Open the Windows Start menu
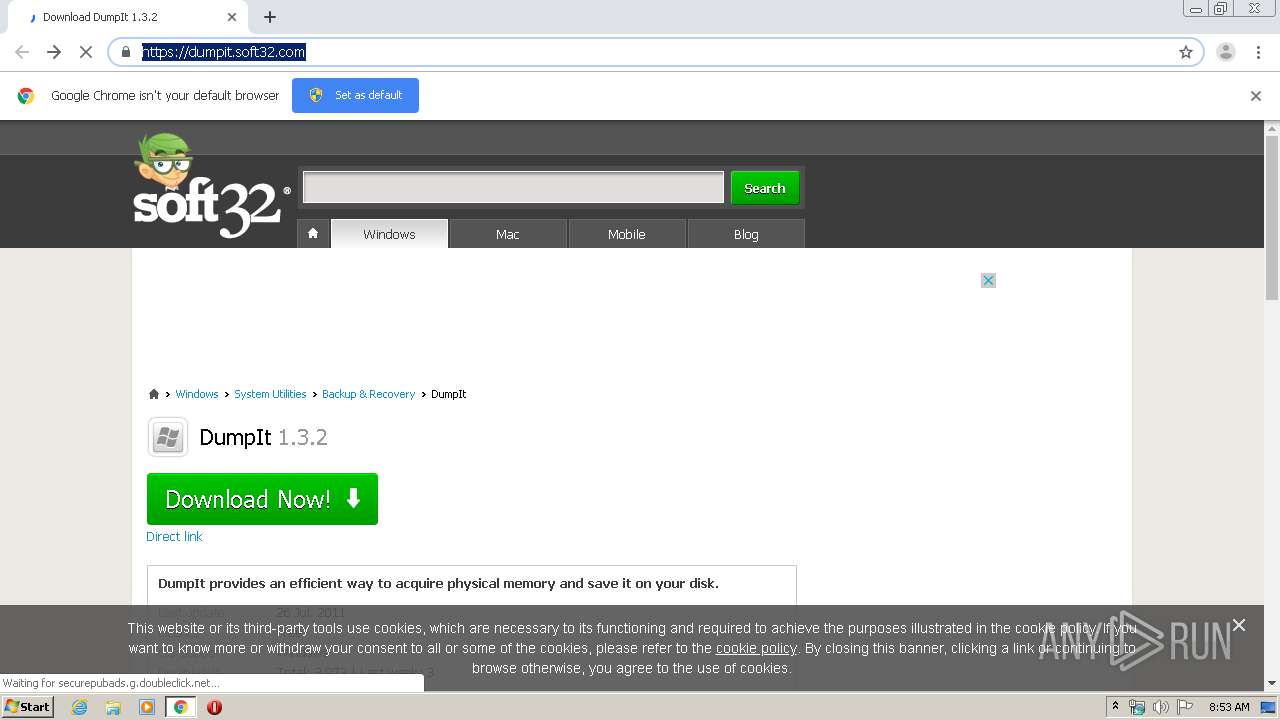Viewport: 1280px width, 720px height. (27, 706)
